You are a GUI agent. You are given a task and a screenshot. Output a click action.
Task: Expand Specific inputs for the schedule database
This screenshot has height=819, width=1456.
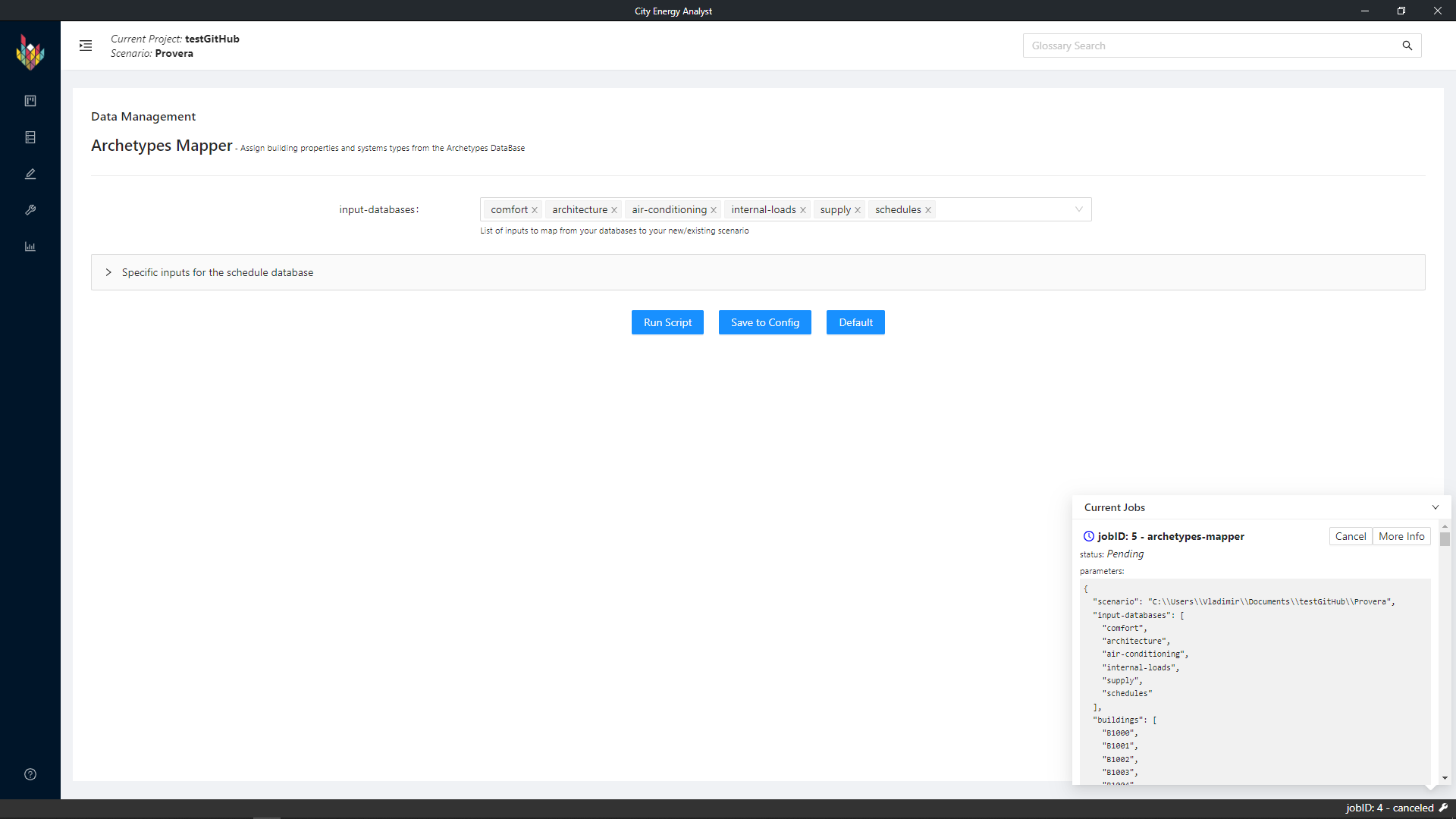coord(758,272)
